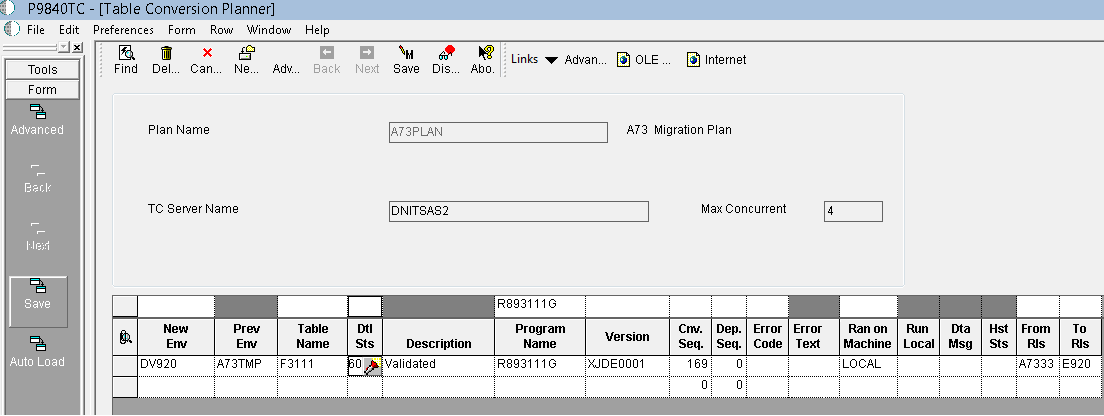Click the New Env column header
1104x416 pixels.
175,336
